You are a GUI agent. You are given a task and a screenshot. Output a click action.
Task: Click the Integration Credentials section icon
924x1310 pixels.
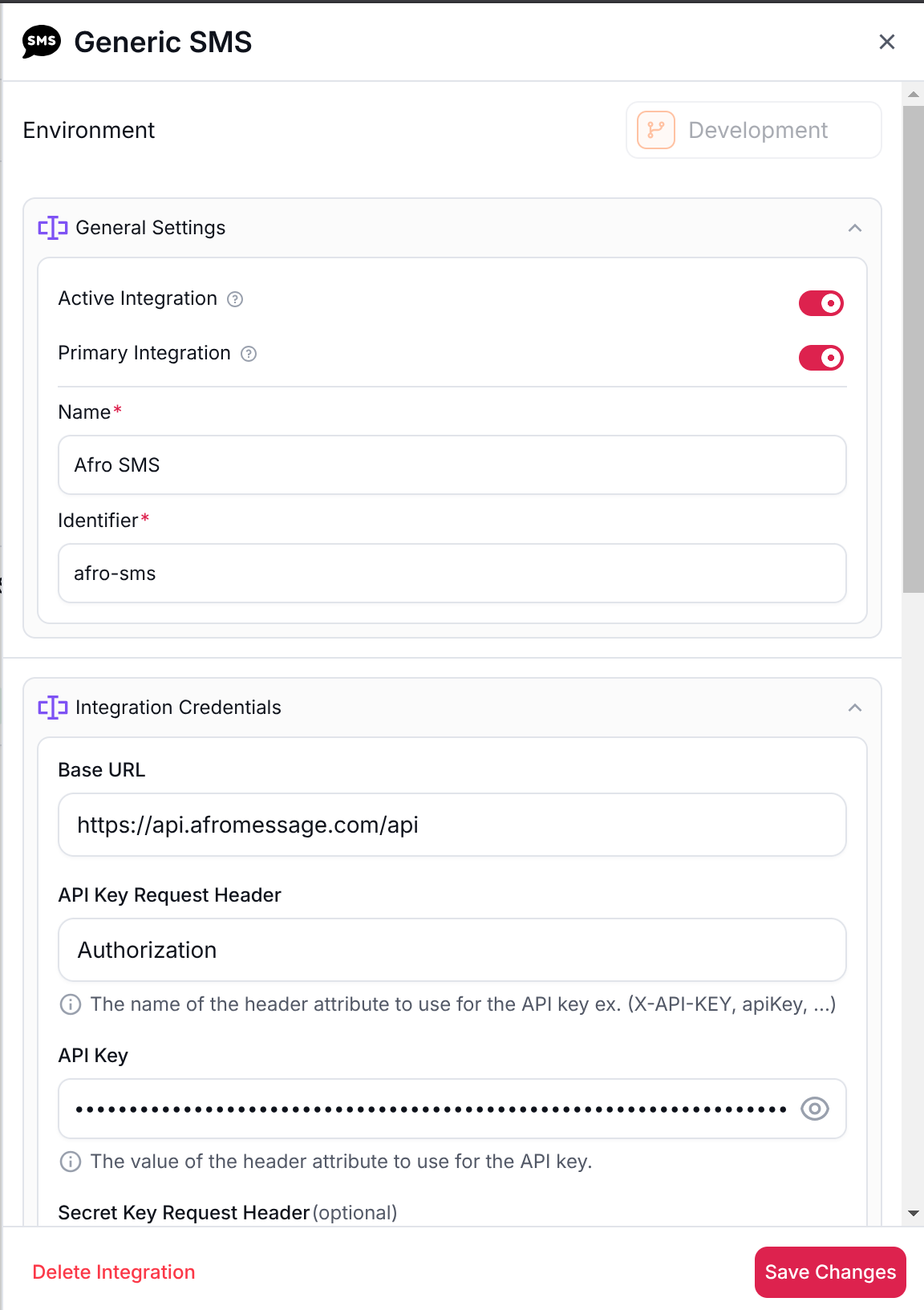click(53, 708)
